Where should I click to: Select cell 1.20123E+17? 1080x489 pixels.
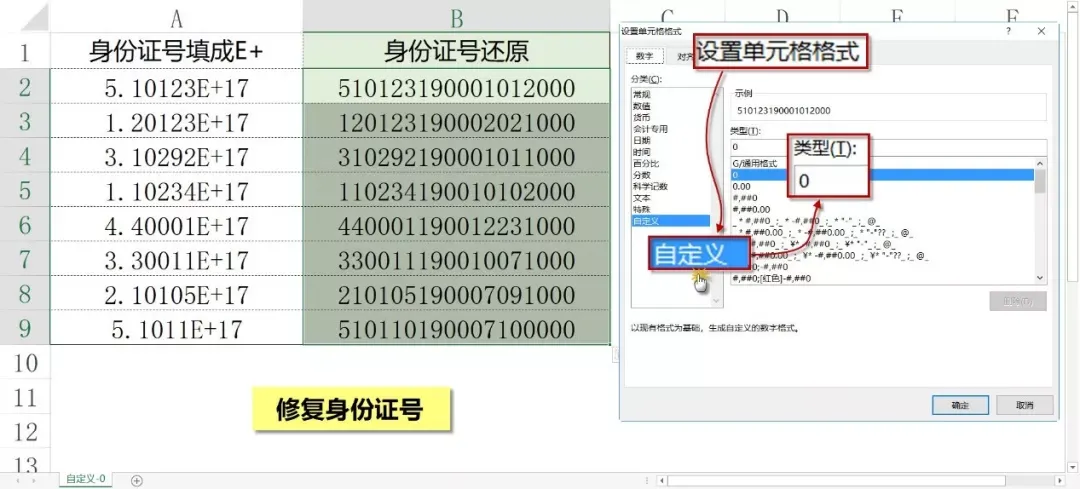click(x=176, y=122)
